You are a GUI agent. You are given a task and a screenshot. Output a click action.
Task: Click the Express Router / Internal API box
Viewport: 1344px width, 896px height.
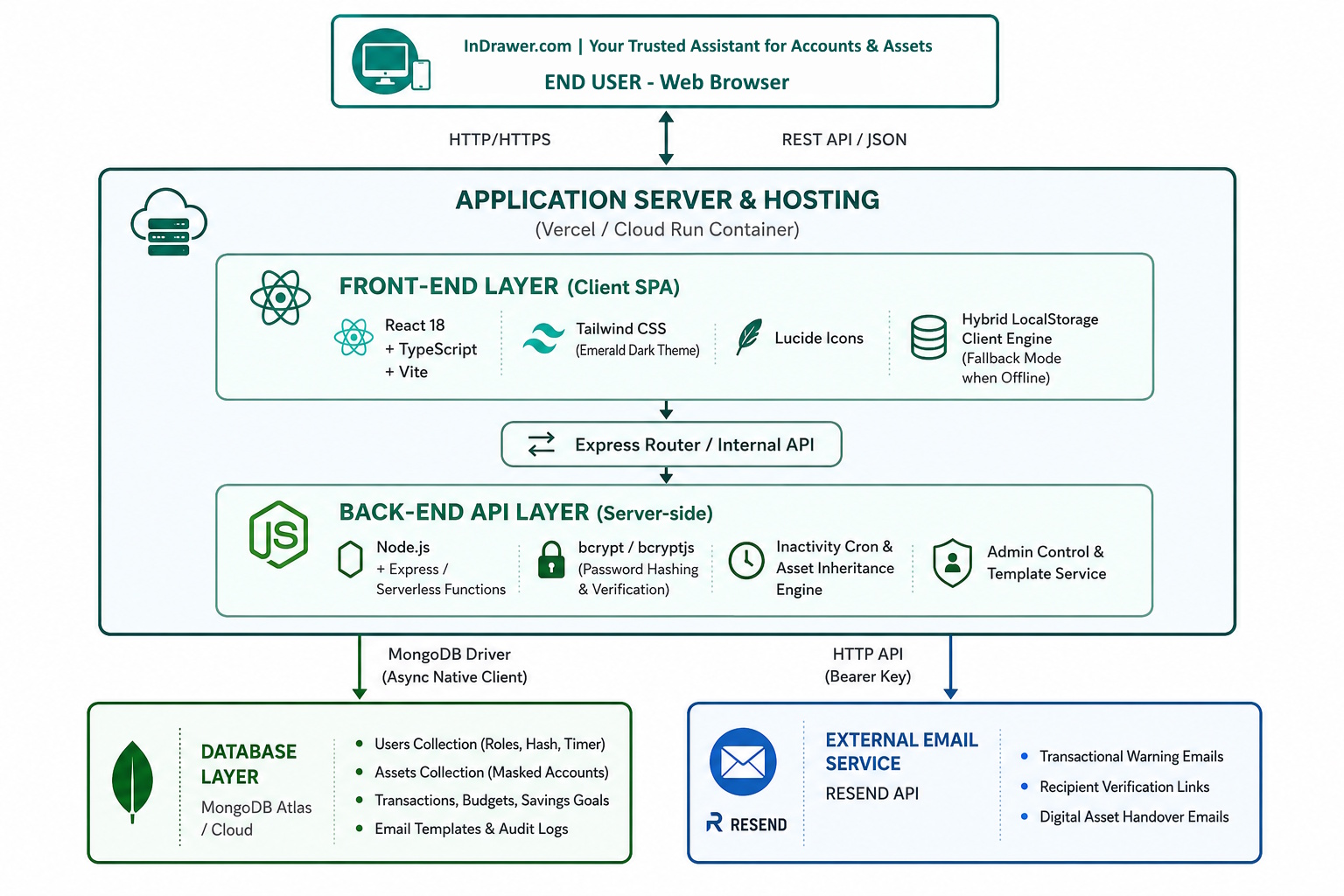point(671,444)
